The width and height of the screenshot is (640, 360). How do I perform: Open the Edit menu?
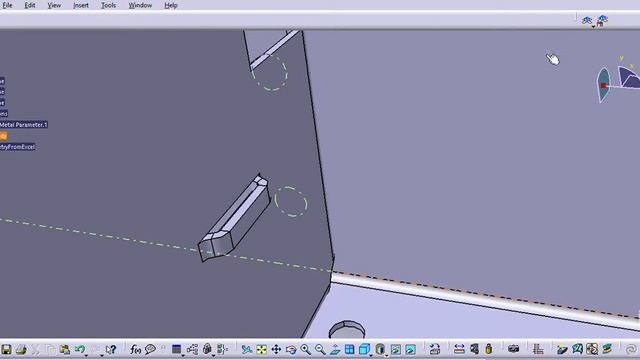30,5
